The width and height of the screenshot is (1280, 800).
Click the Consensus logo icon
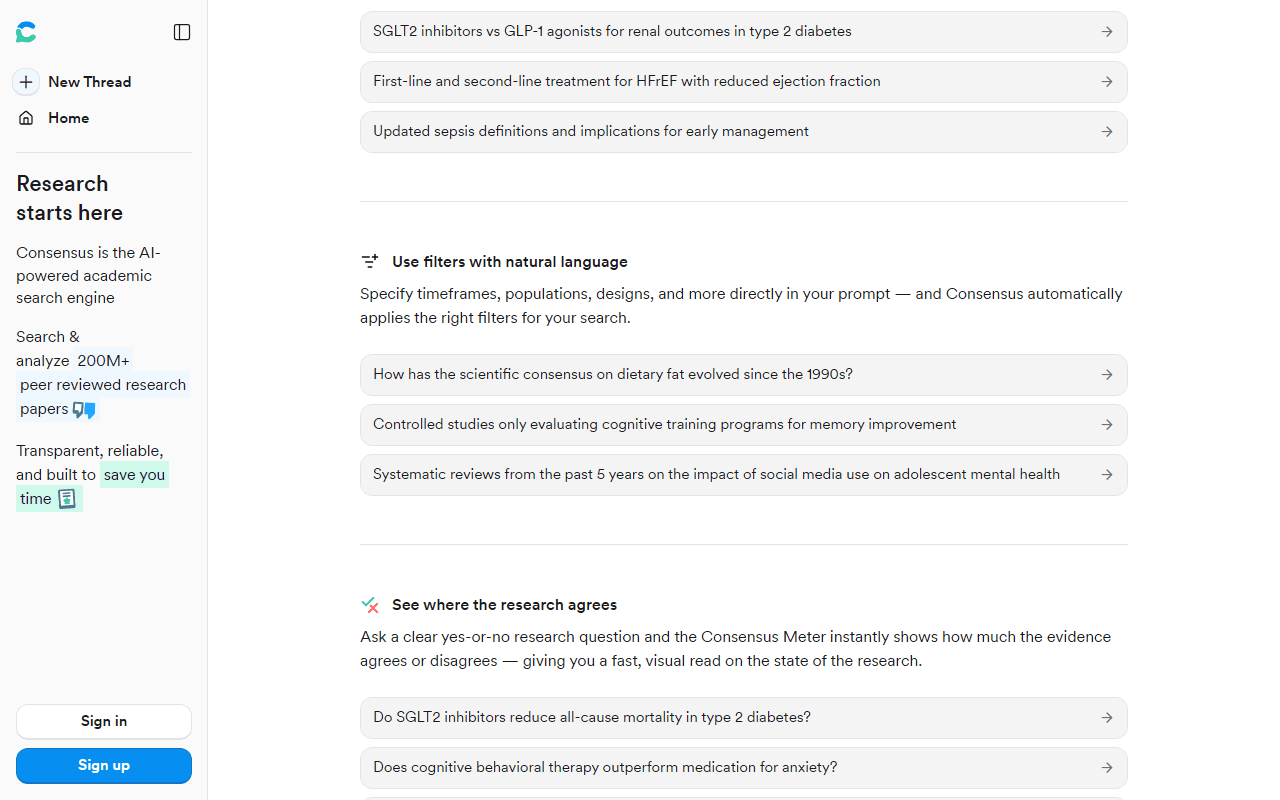pos(26,32)
